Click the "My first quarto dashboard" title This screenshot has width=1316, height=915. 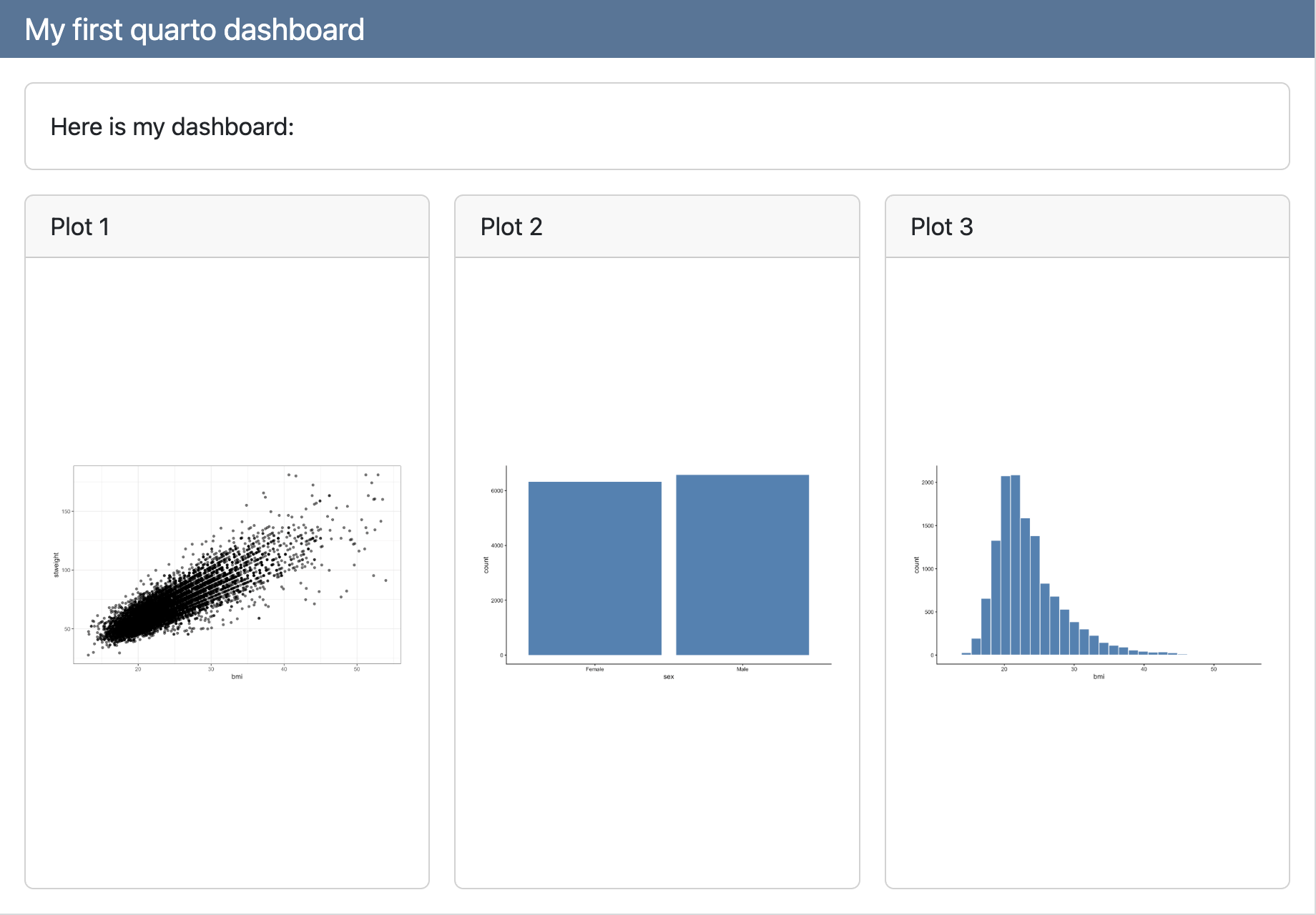tap(195, 30)
